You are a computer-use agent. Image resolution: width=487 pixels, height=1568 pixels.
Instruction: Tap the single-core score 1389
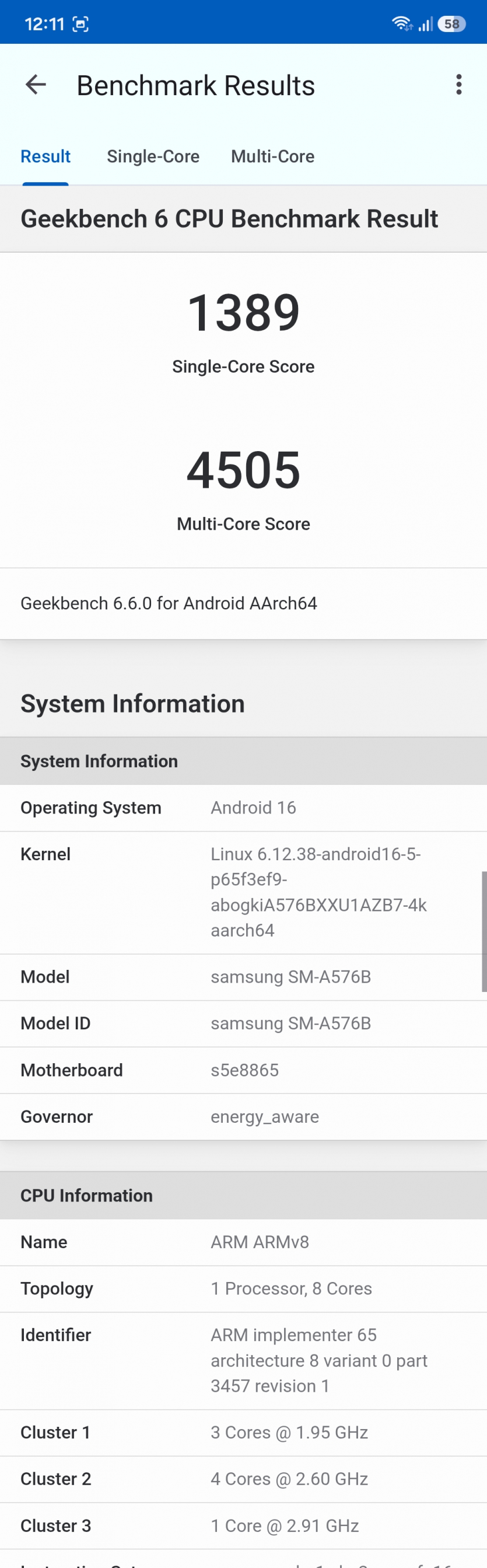click(243, 312)
